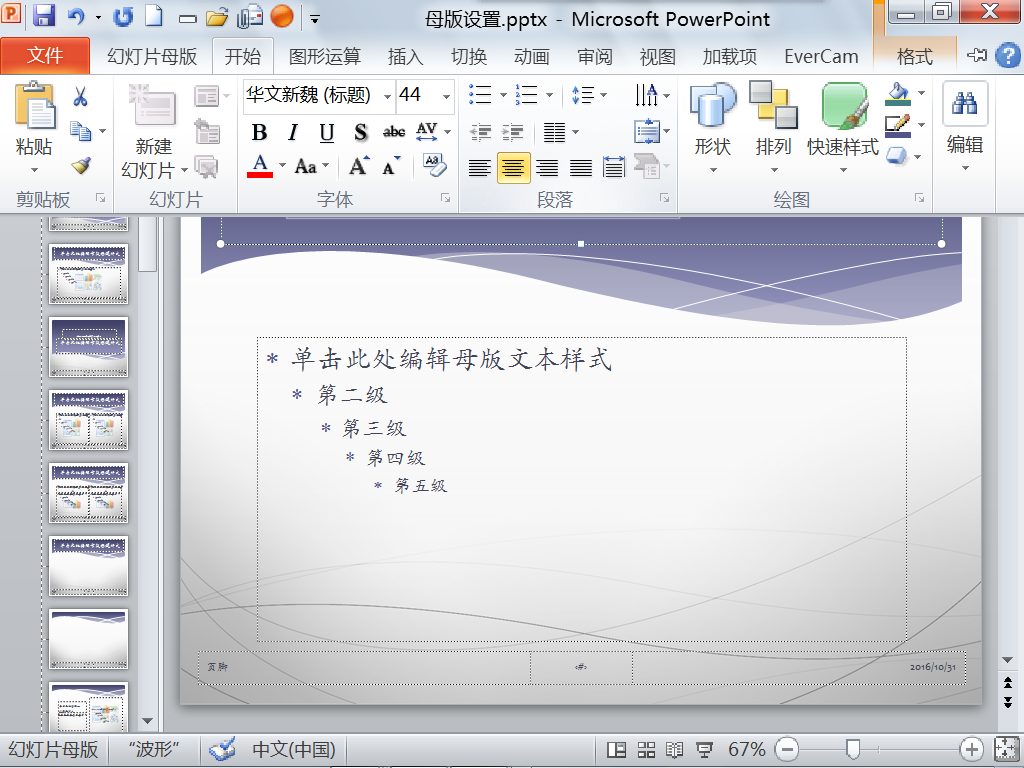Click the Increase Font Size icon
Image resolution: width=1024 pixels, height=768 pixels.
pos(359,166)
